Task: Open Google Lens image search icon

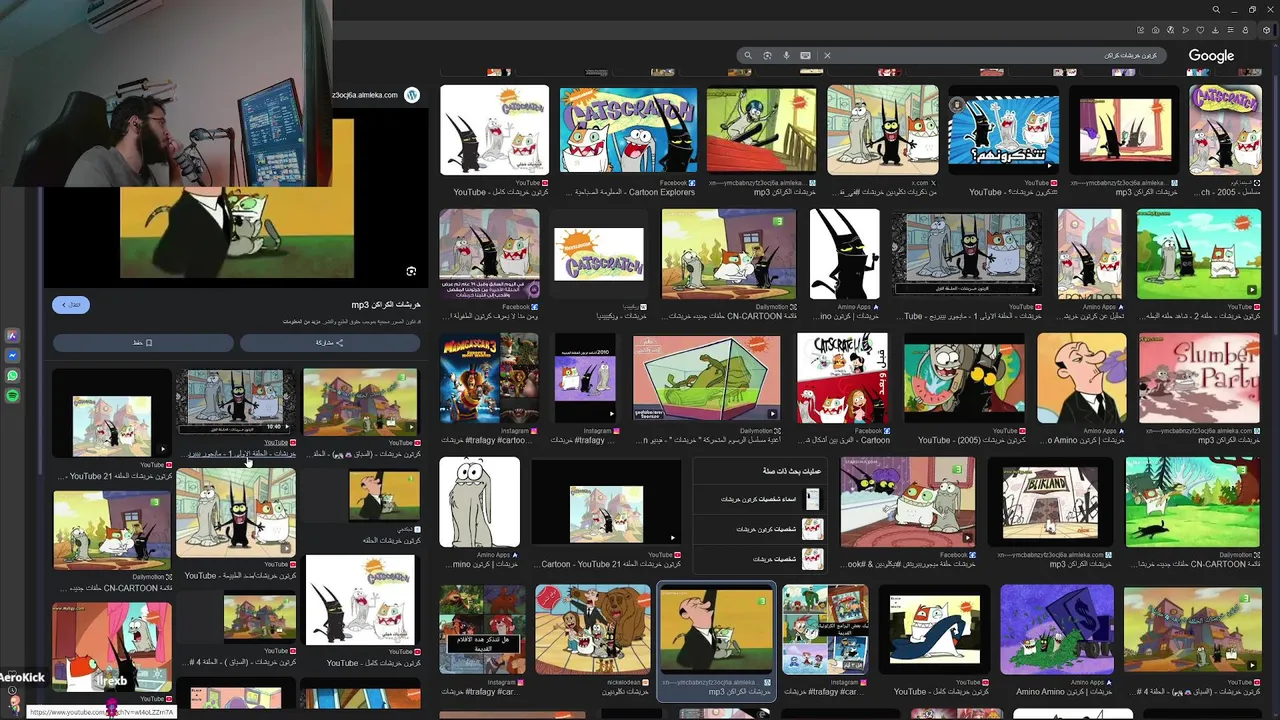Action: coord(767,56)
